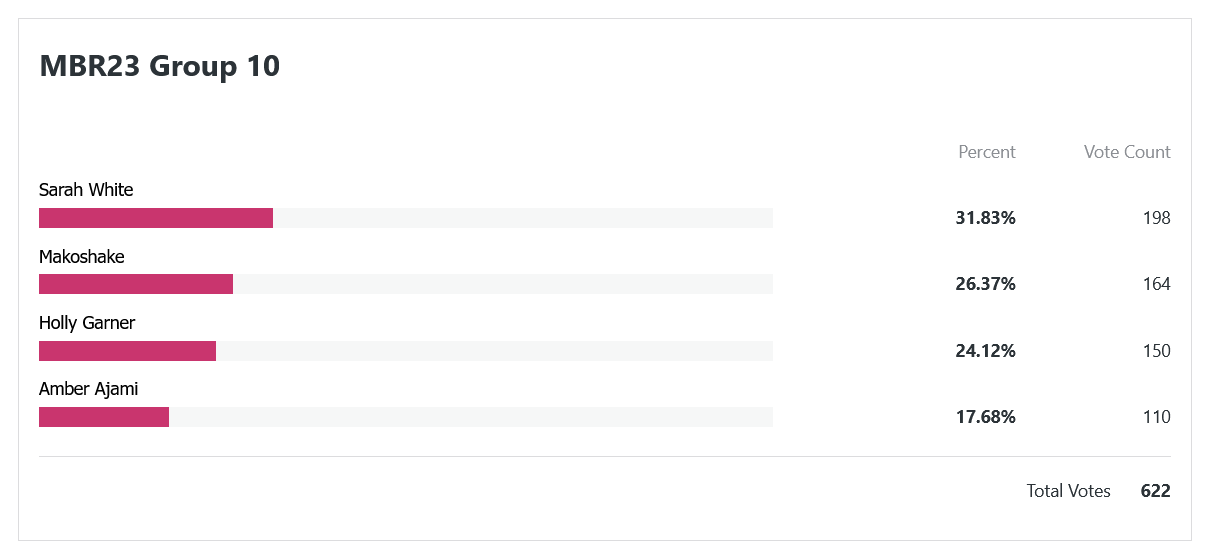The height and width of the screenshot is (552, 1207).
Task: Click the vote count 198
Action: (x=1157, y=218)
